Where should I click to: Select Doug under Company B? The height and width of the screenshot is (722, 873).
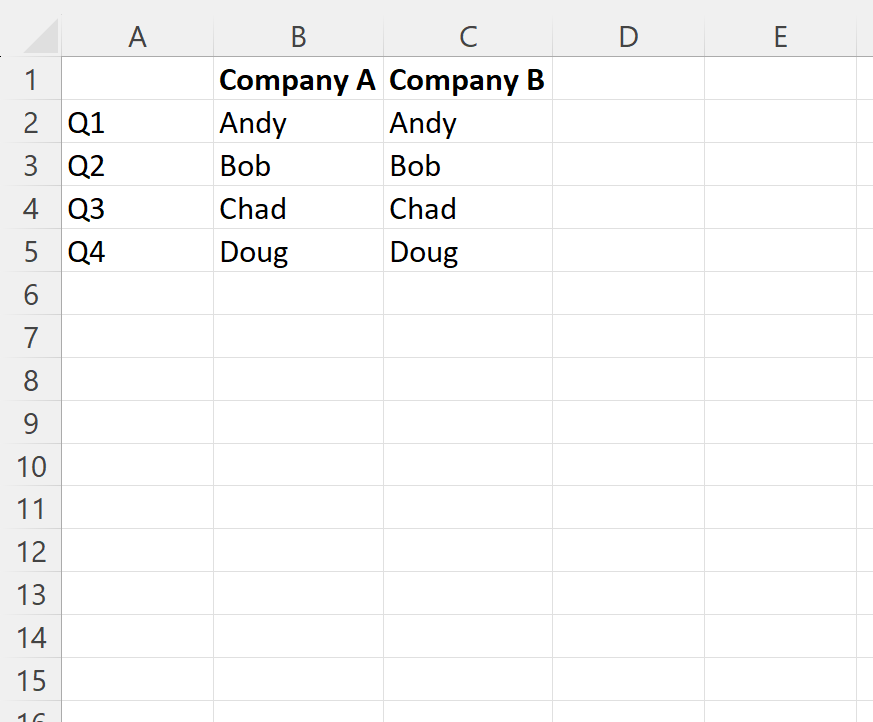467,251
